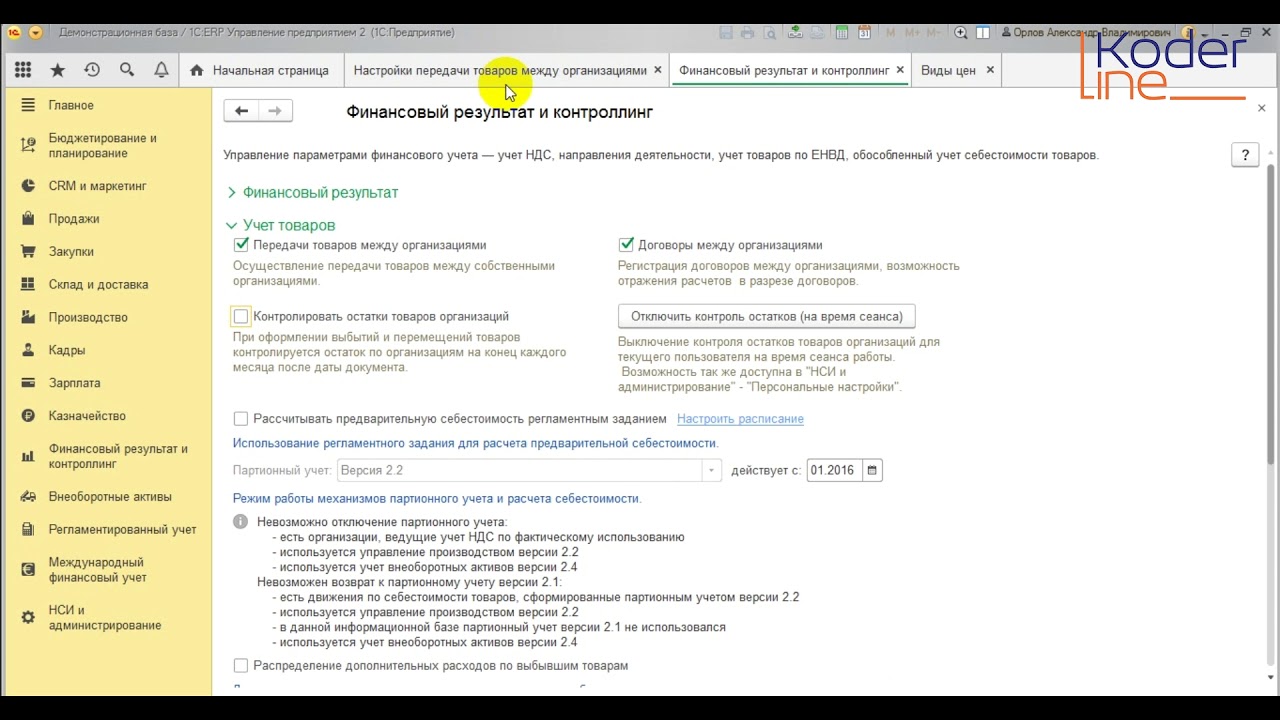This screenshot has width=1280, height=720.
Task: Click the 1C application logo icon
Action: [15, 32]
